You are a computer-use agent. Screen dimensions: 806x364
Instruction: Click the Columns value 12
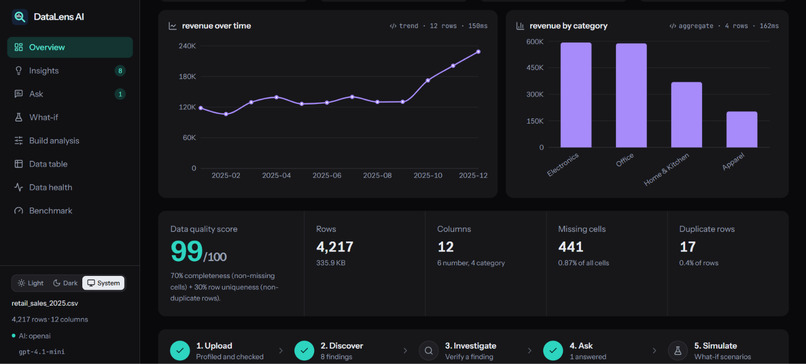click(x=445, y=247)
